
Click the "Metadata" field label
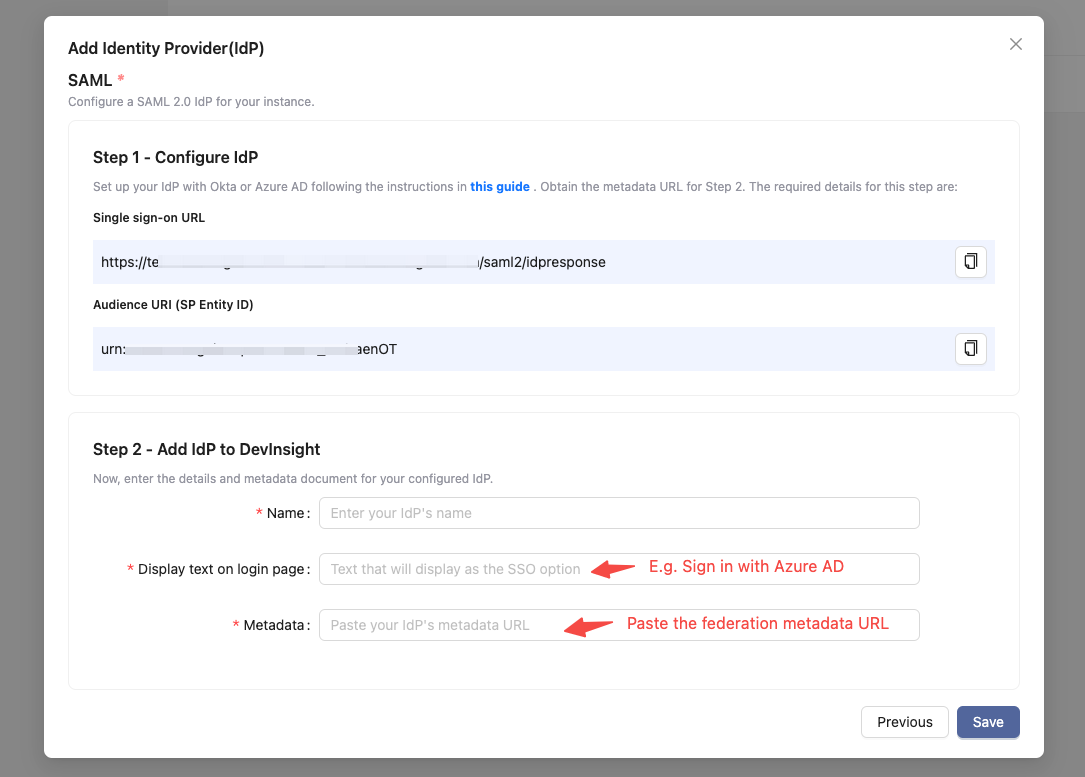273,625
